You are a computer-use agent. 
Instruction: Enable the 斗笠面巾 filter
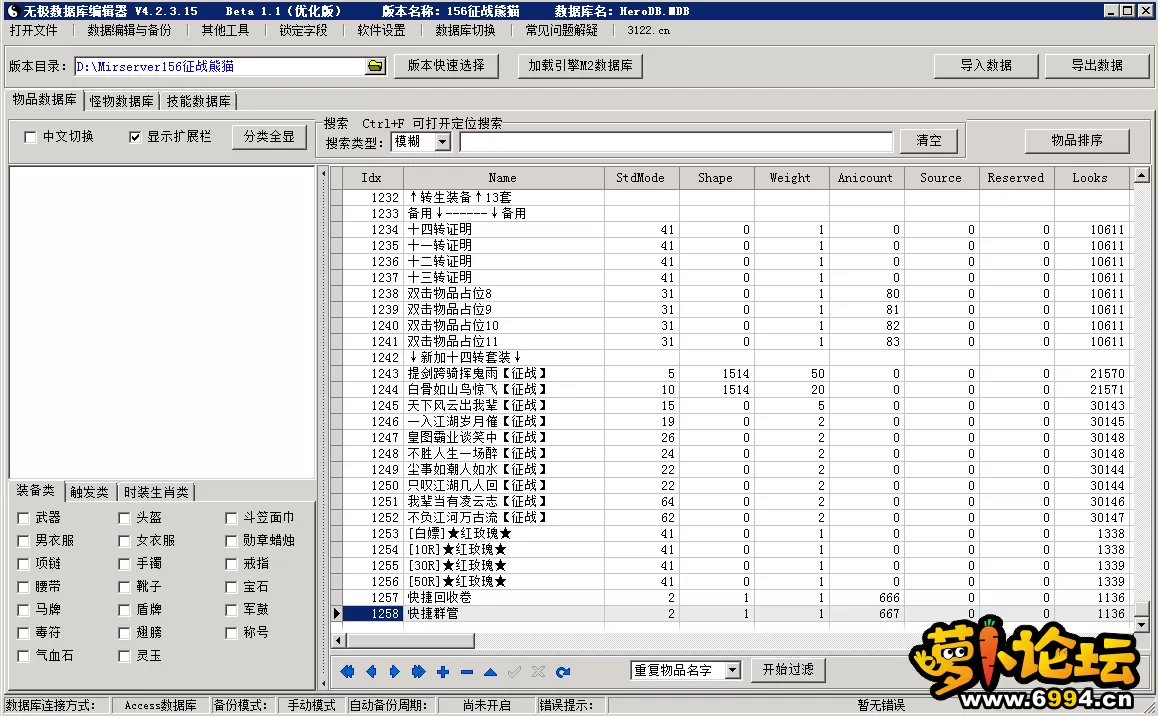[231, 518]
